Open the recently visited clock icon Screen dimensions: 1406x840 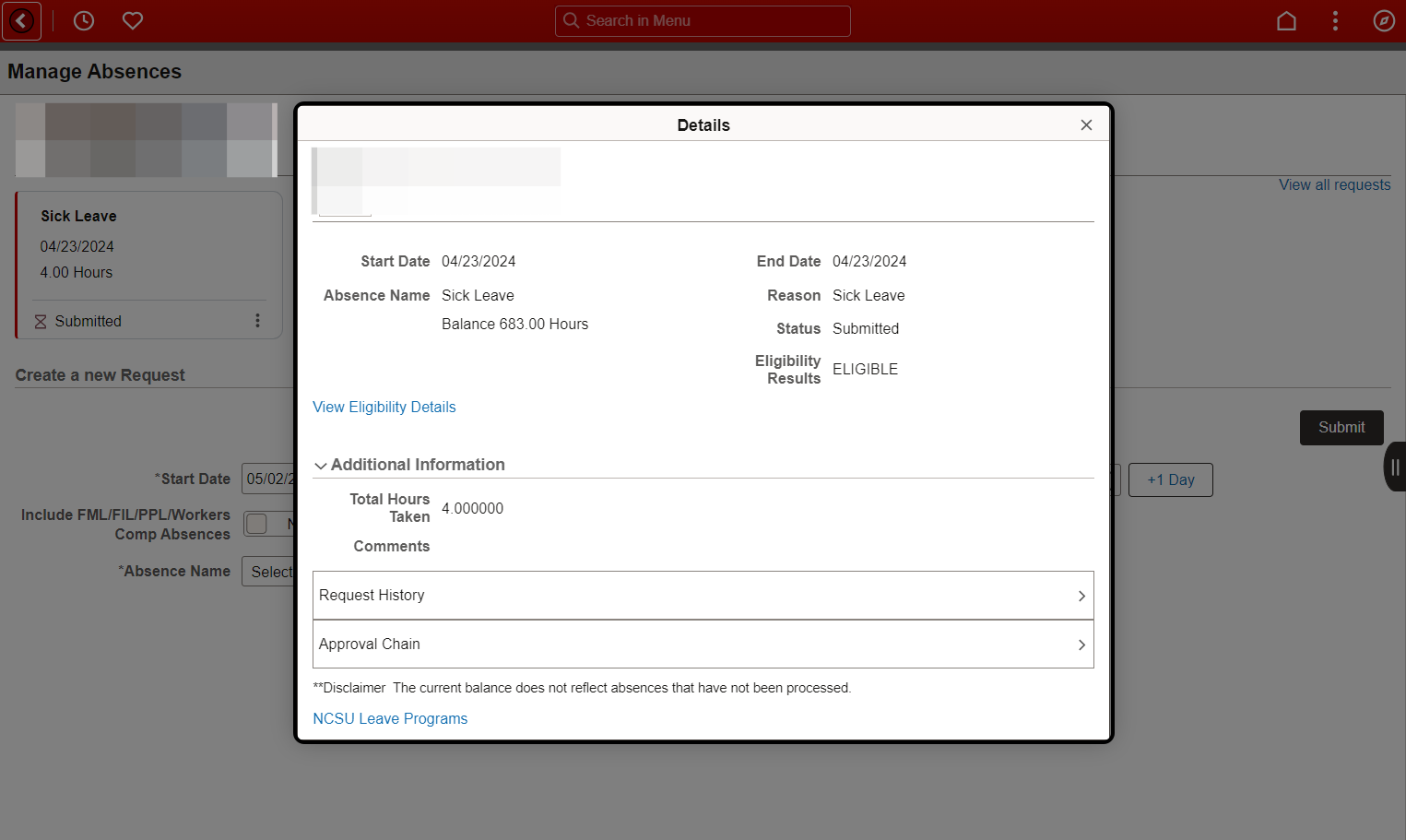[x=84, y=20]
